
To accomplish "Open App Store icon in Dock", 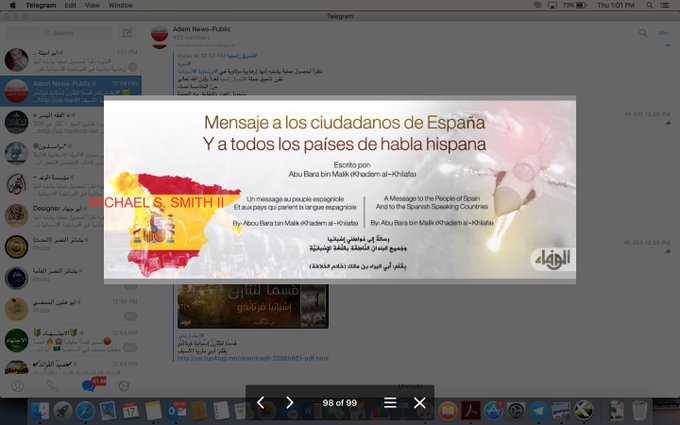I will point(493,410).
